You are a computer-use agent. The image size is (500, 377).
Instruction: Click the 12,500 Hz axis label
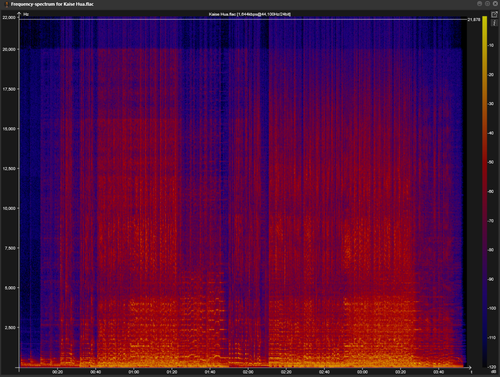(x=9, y=169)
